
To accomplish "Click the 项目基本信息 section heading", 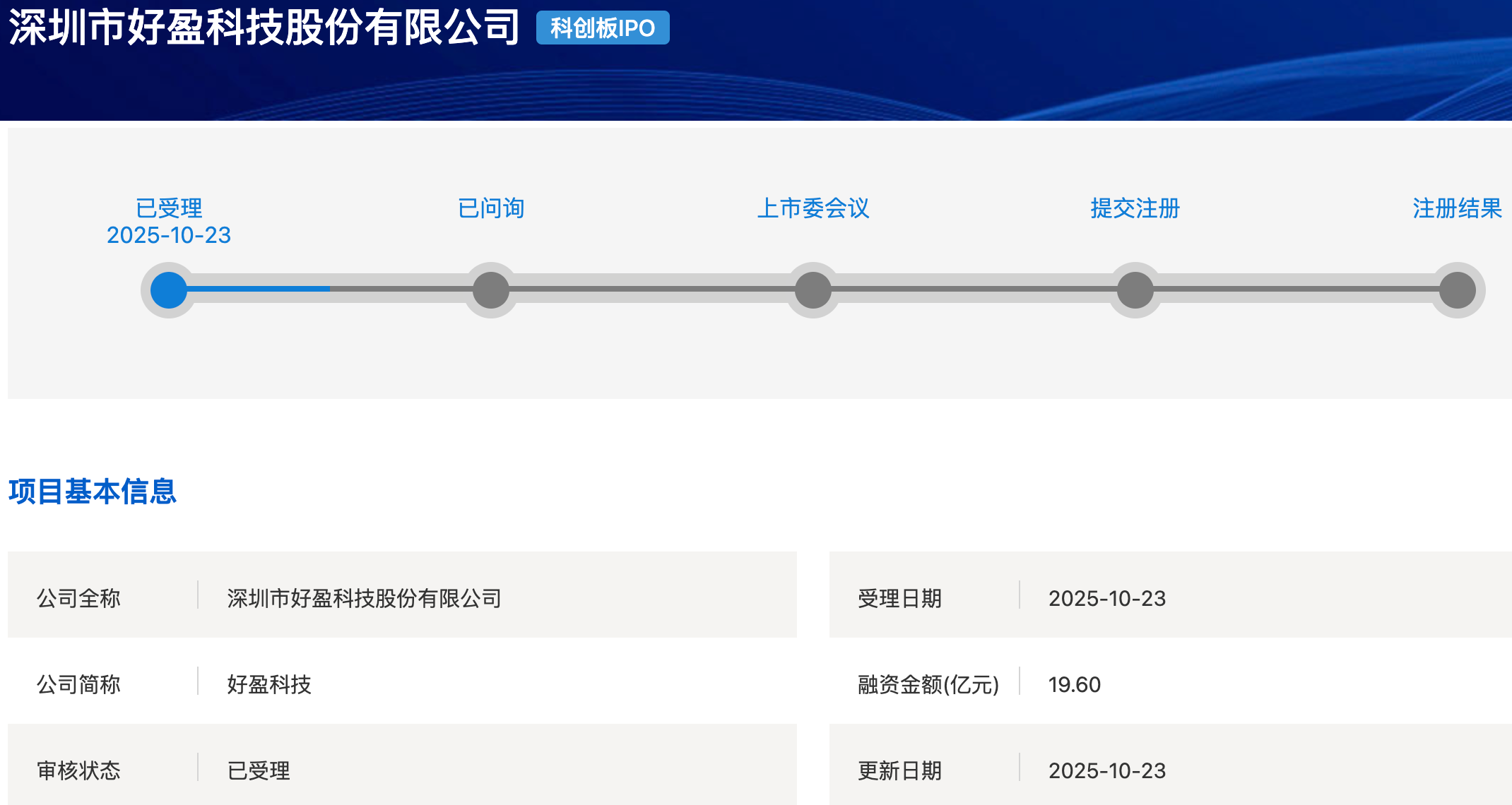I will coord(93,491).
